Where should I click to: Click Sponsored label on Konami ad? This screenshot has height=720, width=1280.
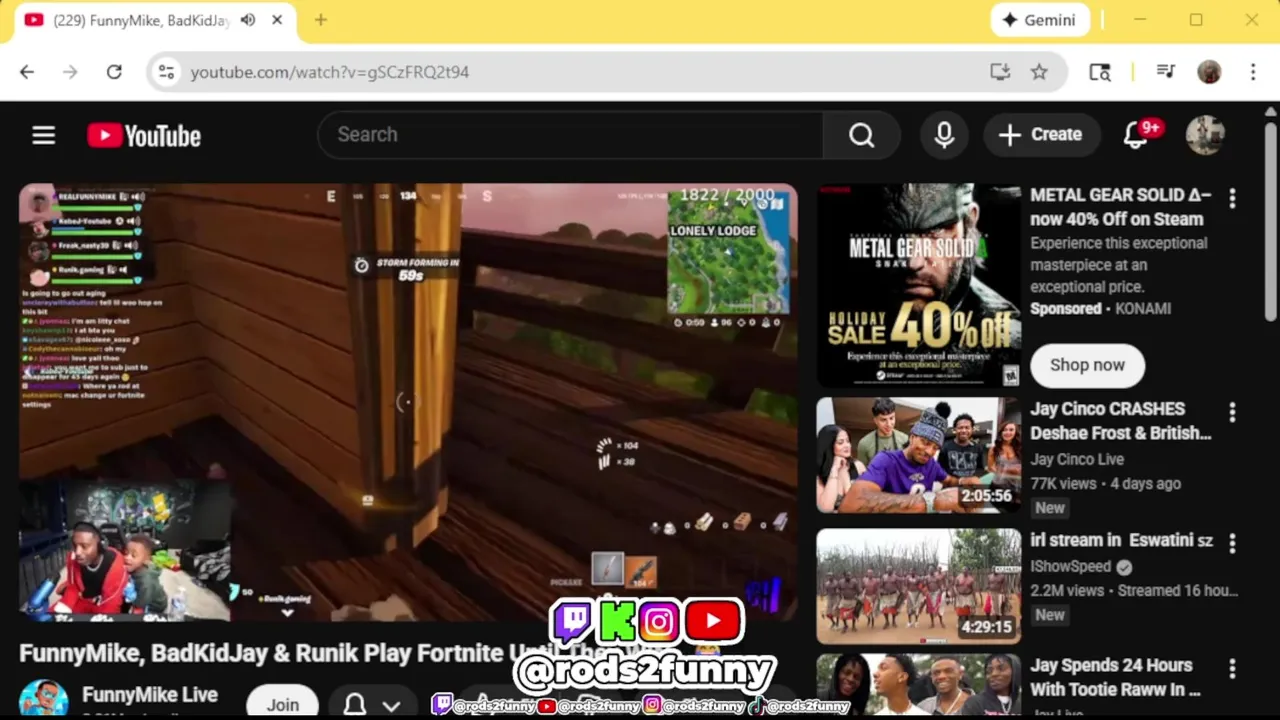point(1066,309)
